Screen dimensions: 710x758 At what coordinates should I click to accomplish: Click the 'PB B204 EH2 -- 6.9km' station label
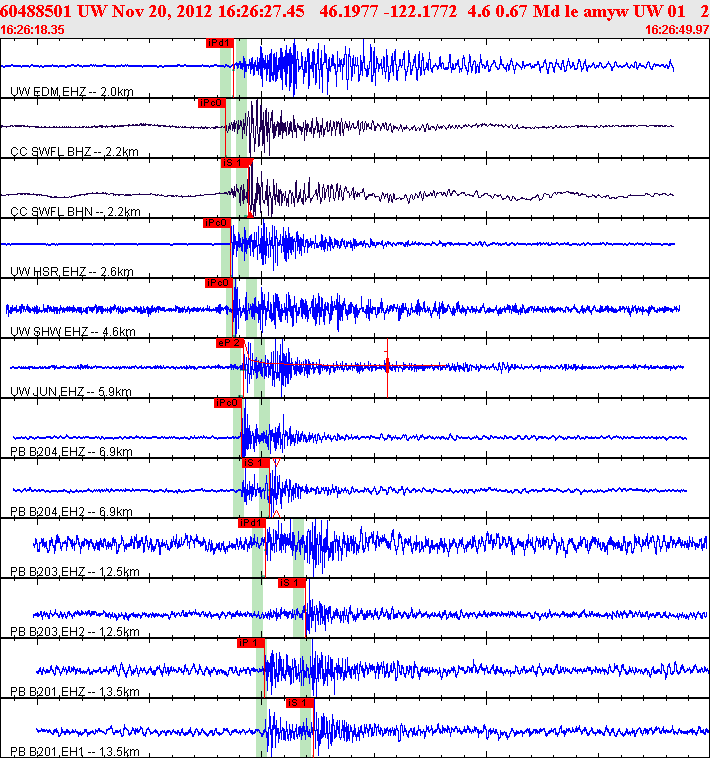tap(71, 511)
